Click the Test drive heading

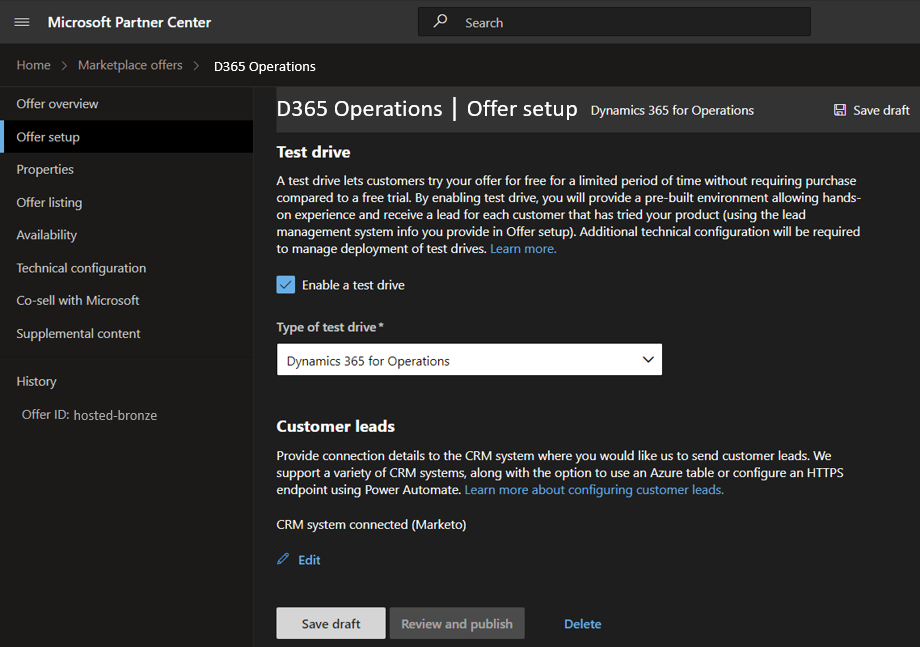tap(313, 152)
